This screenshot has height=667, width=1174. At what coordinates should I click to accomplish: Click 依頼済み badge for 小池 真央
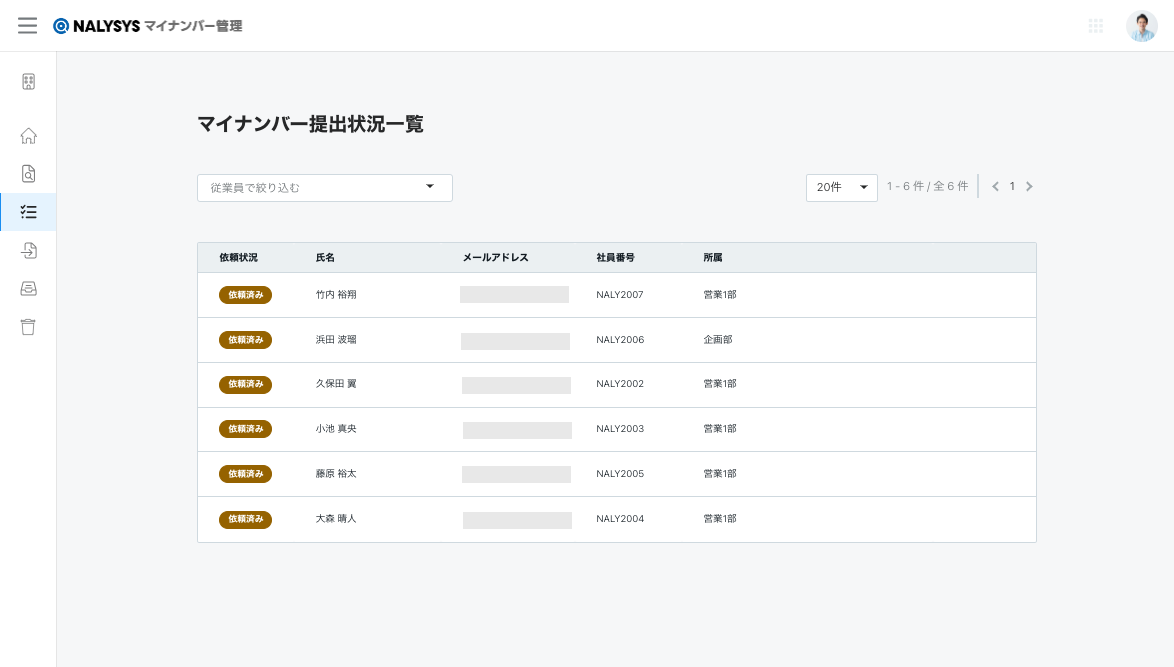[x=245, y=429]
